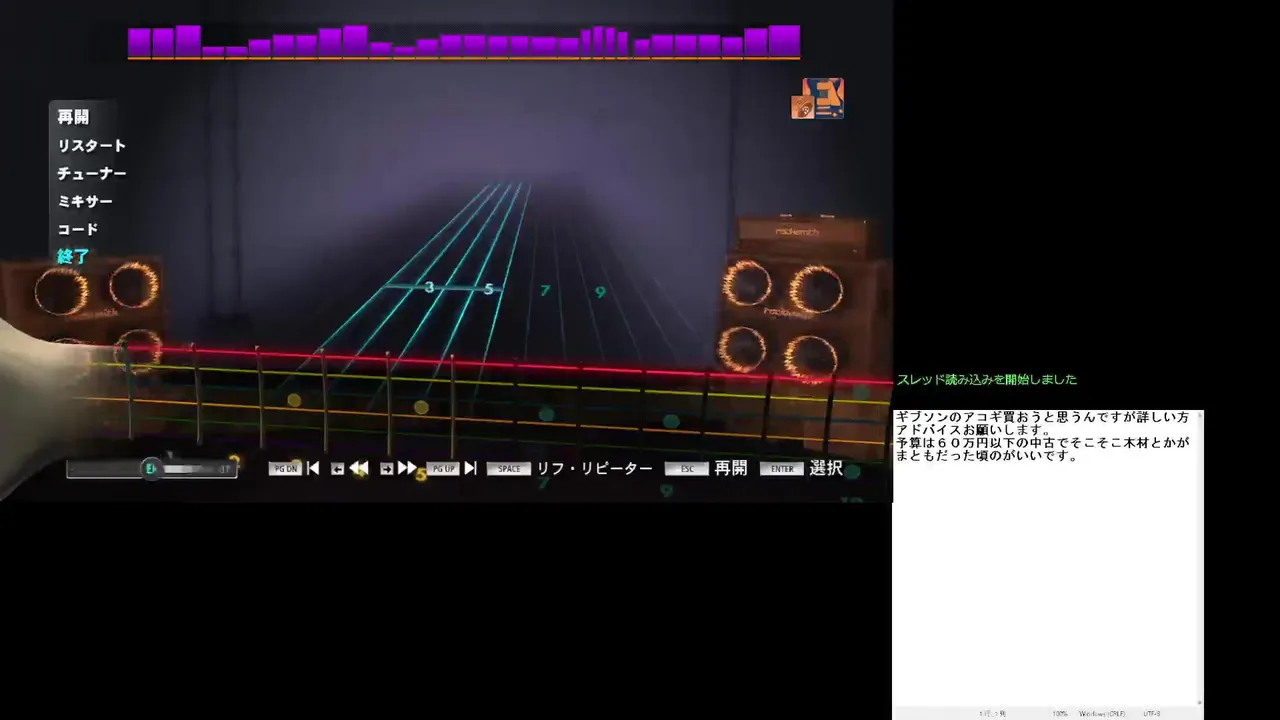Image resolution: width=1280 pixels, height=720 pixels.
Task: Click the left arrow key hint
Action: tap(337, 469)
